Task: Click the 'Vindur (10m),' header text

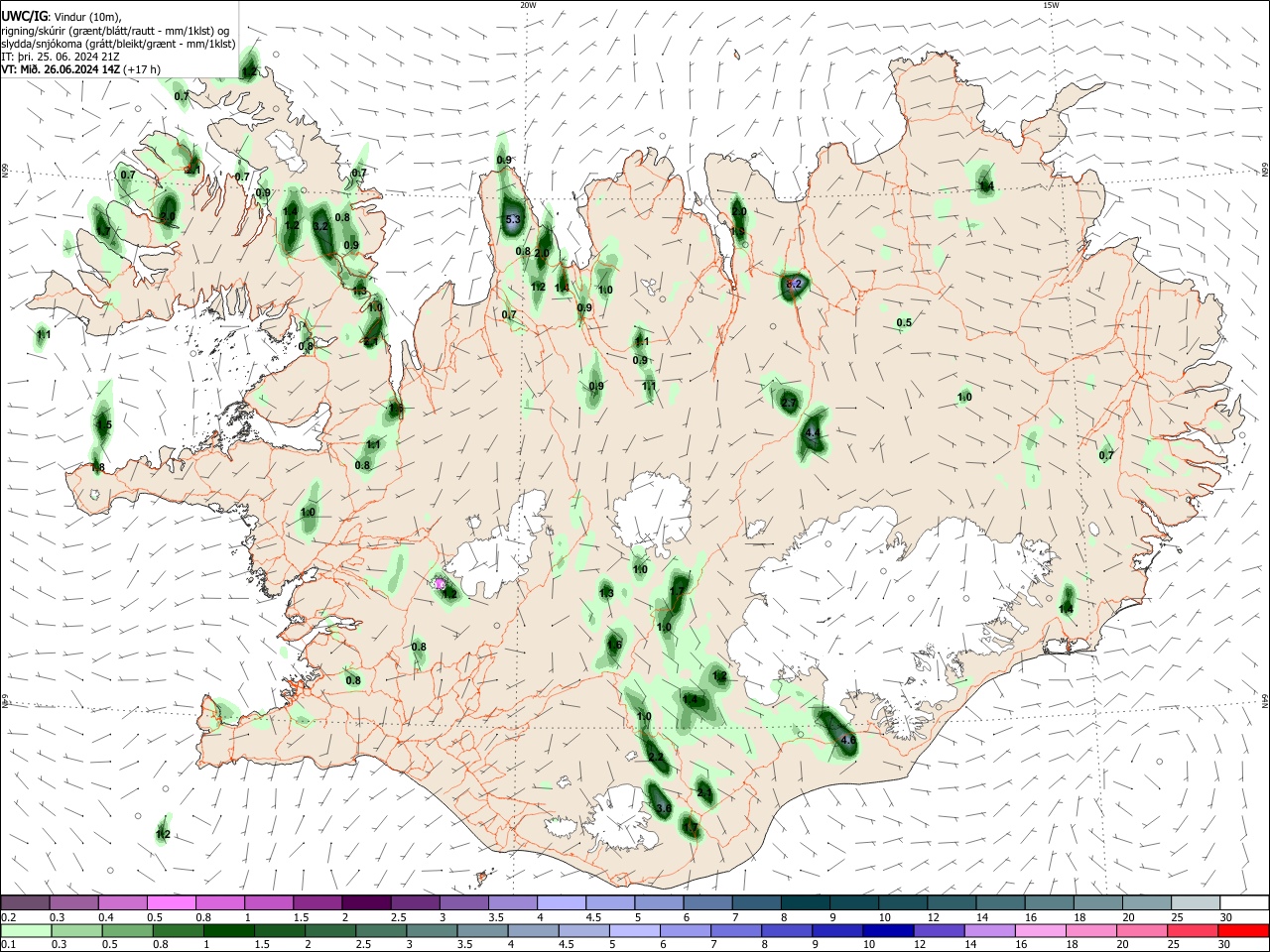Action: pyautogui.click(x=85, y=17)
